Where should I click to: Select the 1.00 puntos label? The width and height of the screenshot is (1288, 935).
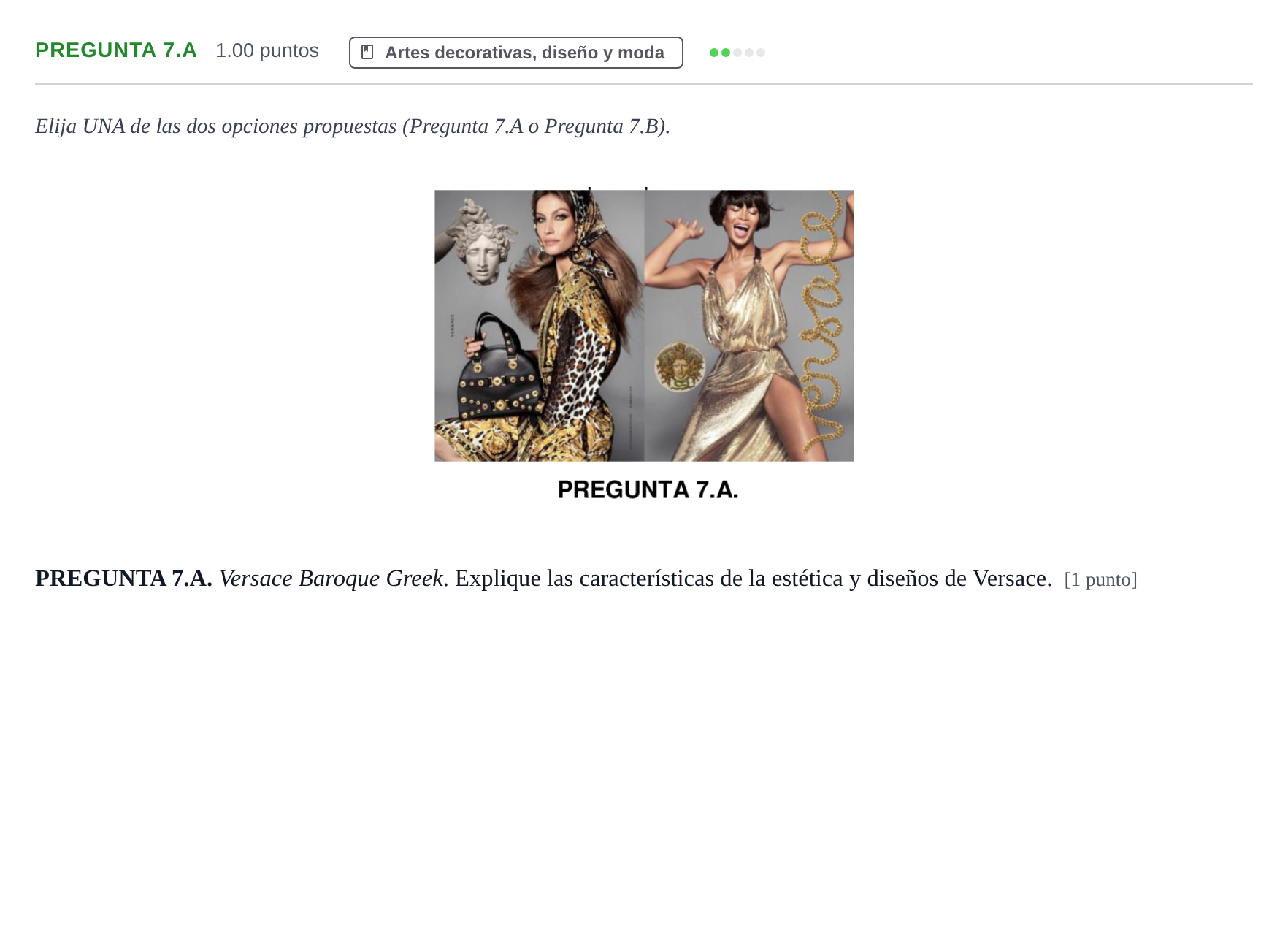[267, 50]
